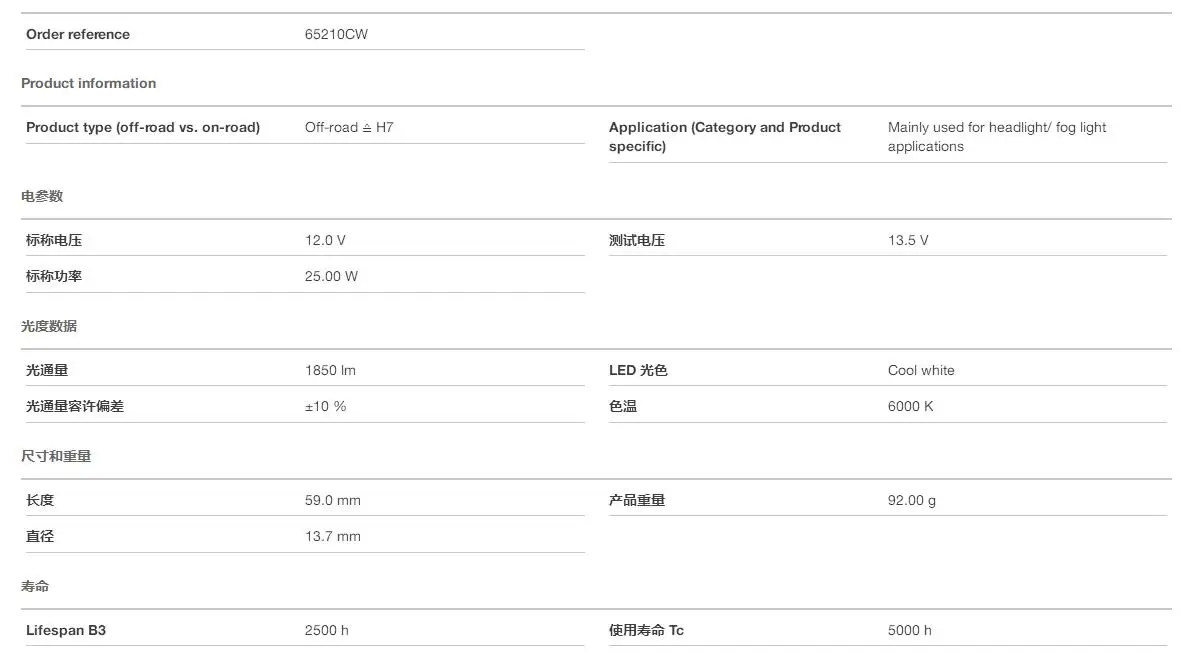Select the 2500 h value

(x=327, y=630)
